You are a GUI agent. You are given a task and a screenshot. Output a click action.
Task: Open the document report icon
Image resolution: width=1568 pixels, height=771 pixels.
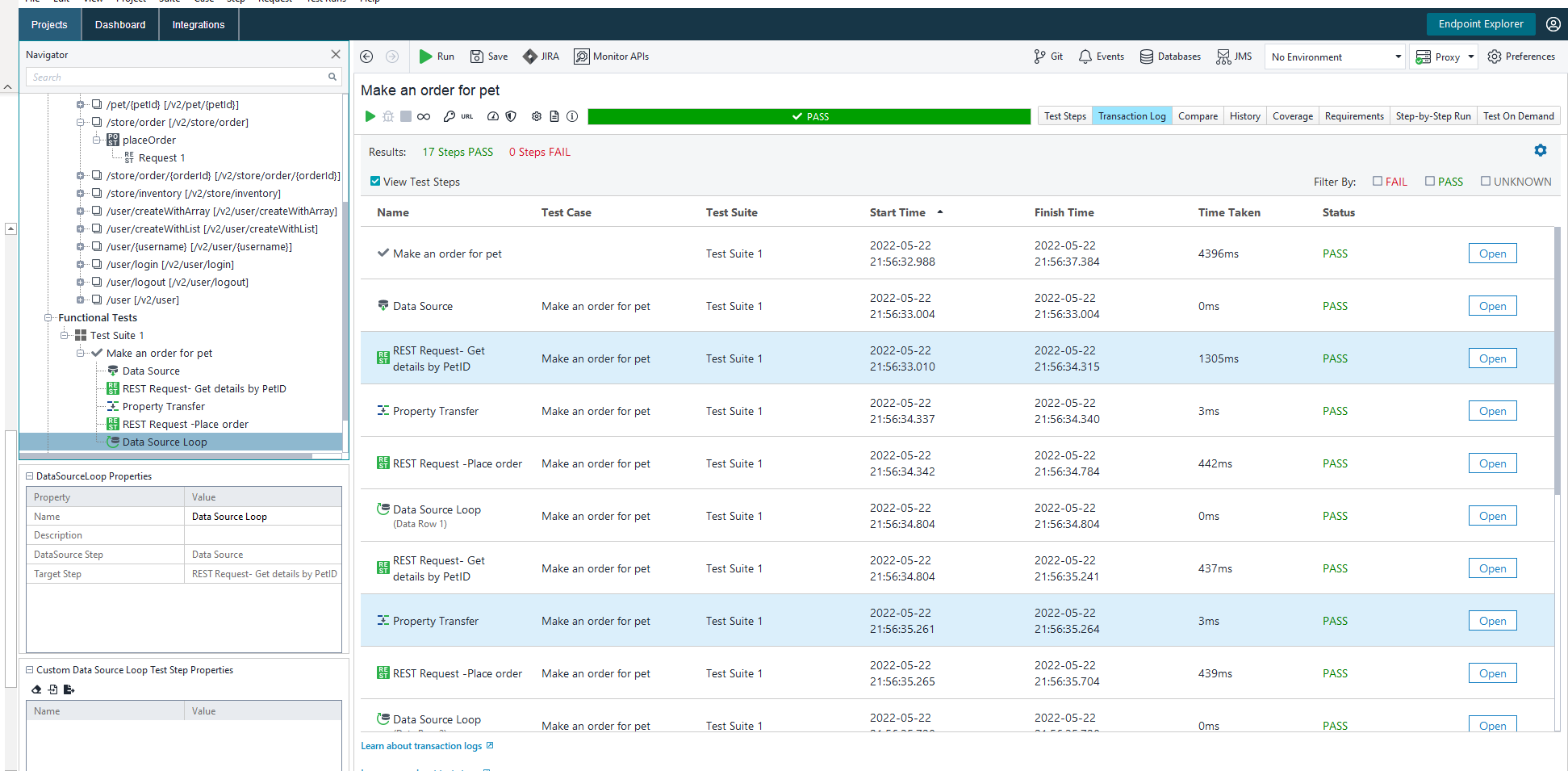tap(554, 116)
